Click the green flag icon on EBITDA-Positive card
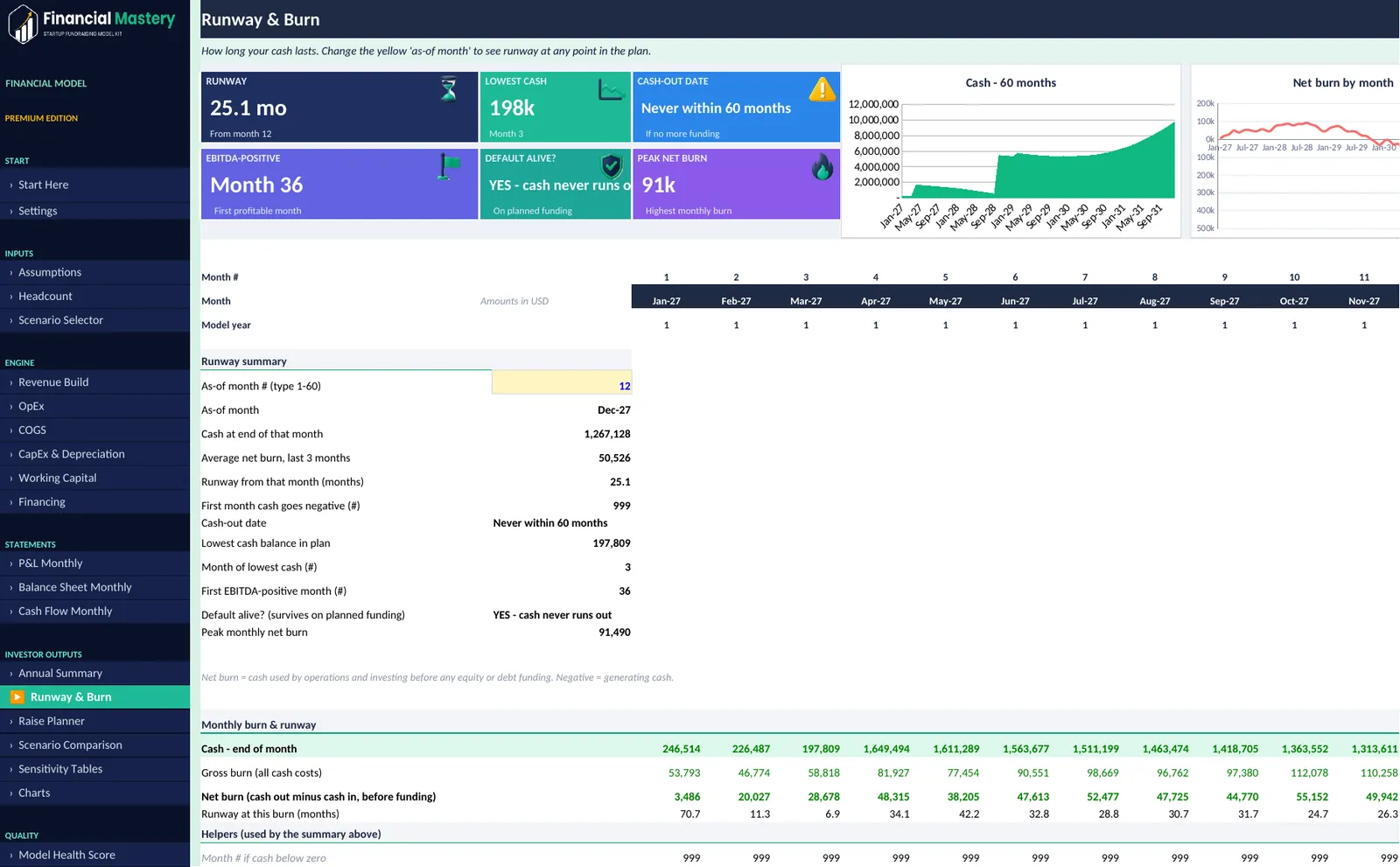Screen dimensions: 1400x867 click(x=449, y=166)
